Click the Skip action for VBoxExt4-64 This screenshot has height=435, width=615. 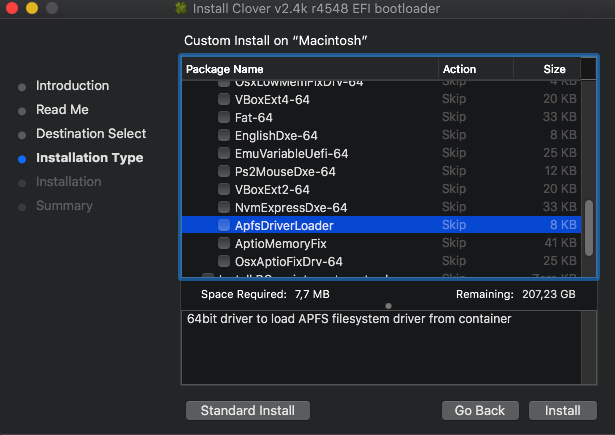click(454, 99)
